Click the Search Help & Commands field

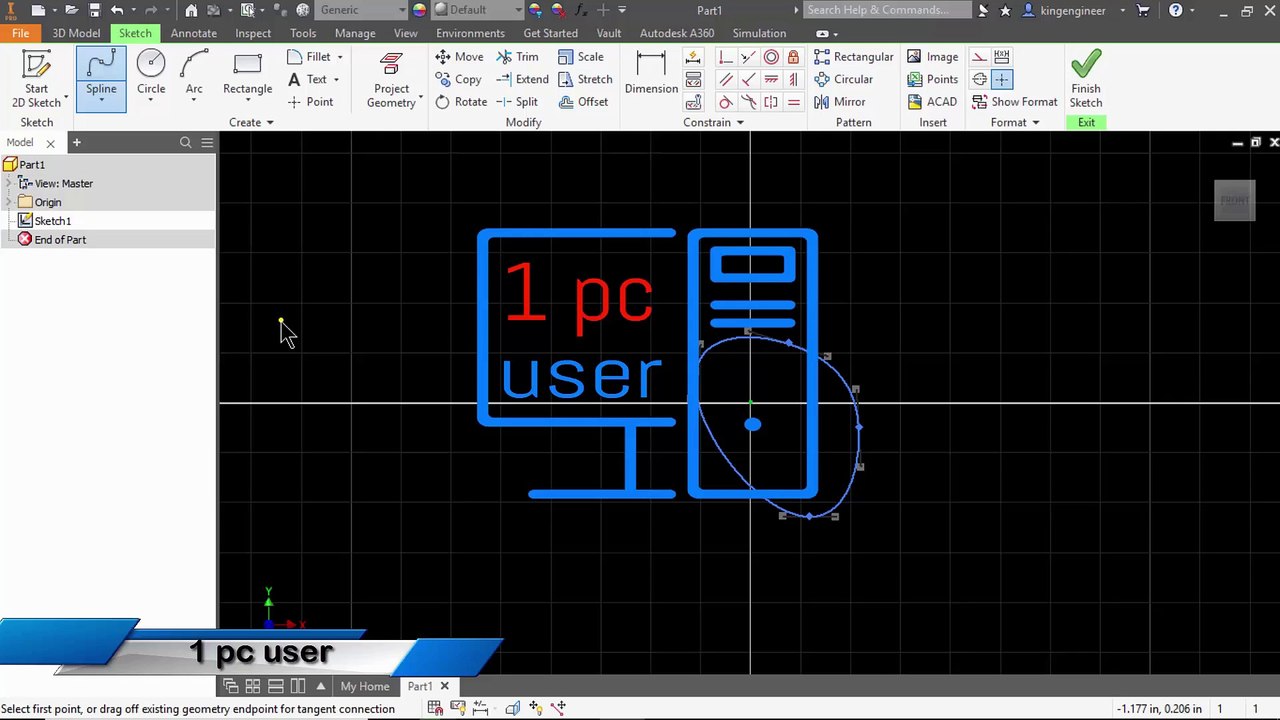click(886, 10)
